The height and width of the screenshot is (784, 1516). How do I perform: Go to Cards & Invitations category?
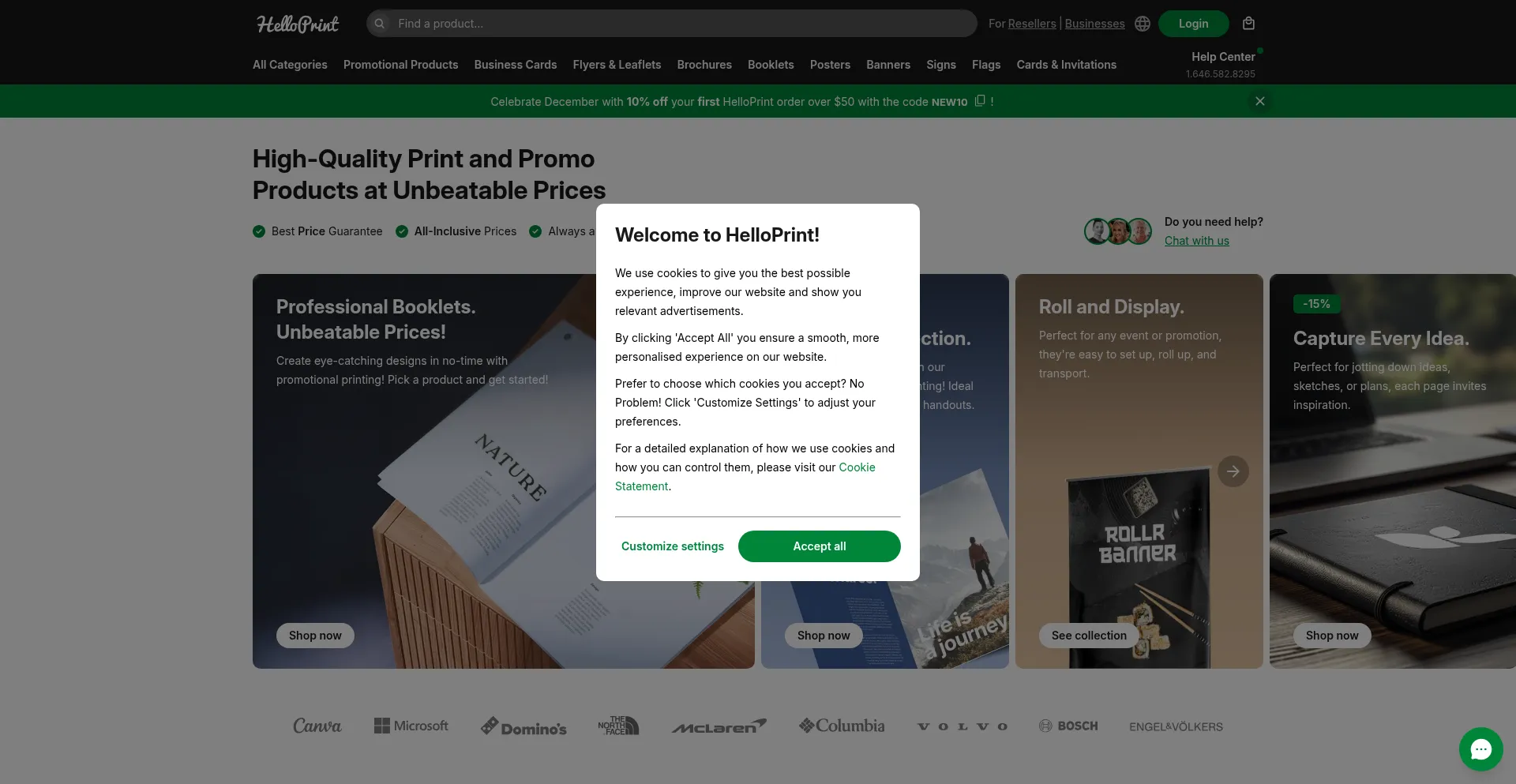pyautogui.click(x=1066, y=65)
